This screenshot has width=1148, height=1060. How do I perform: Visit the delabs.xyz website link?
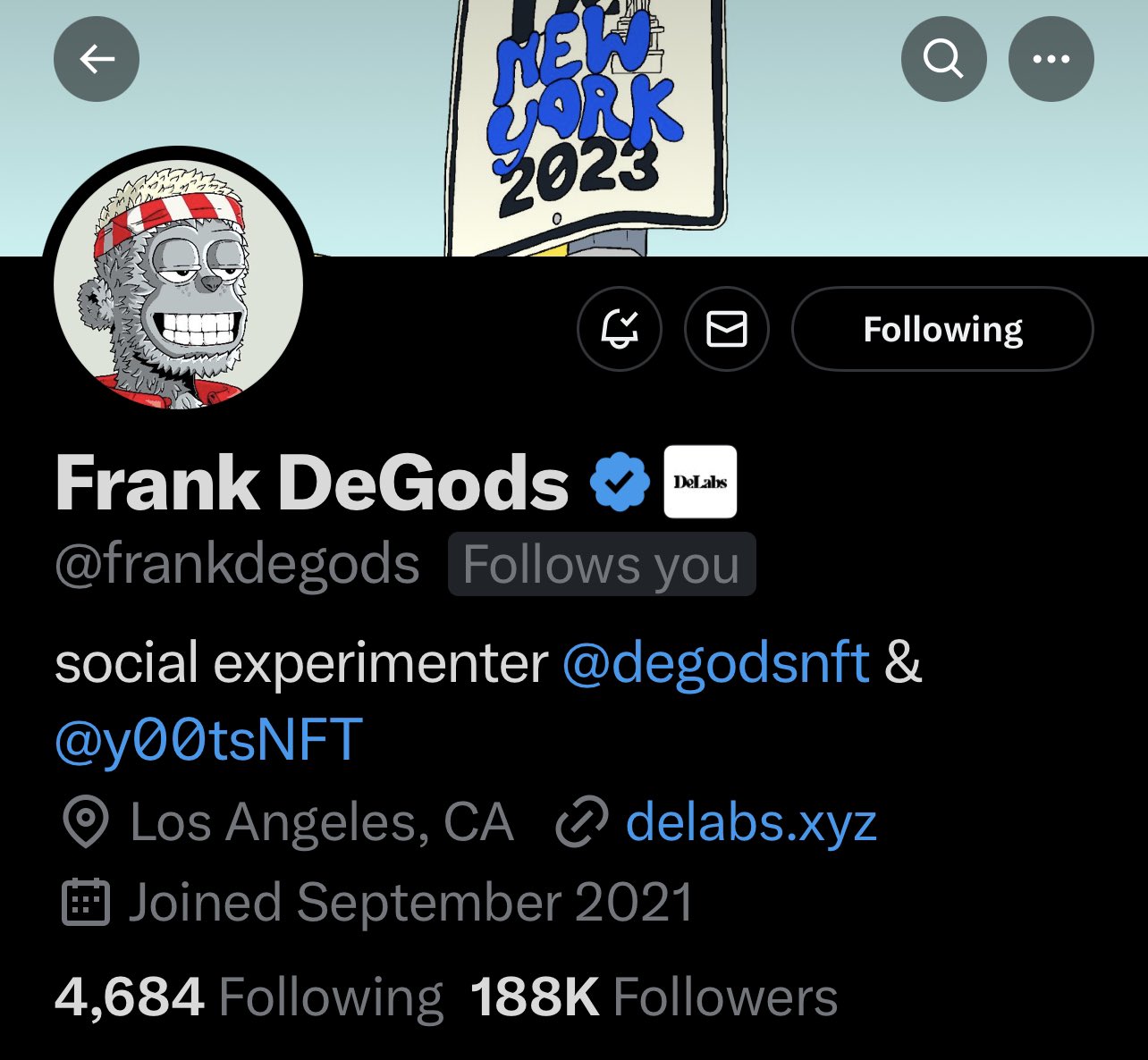[751, 822]
